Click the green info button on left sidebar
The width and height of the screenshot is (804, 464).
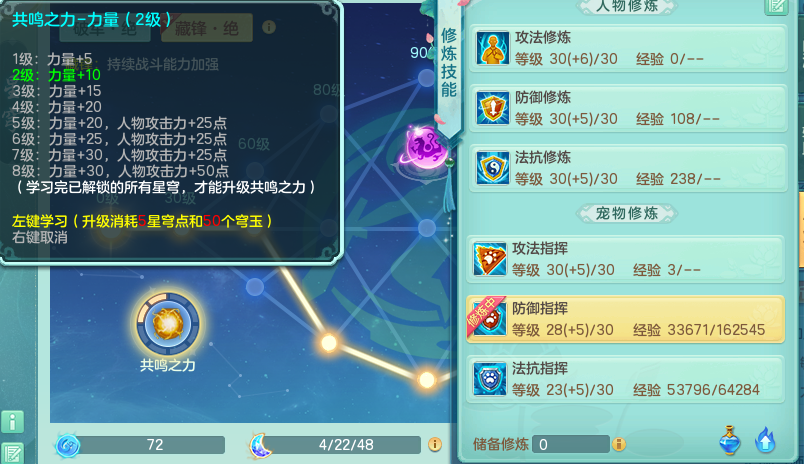(x=12, y=422)
